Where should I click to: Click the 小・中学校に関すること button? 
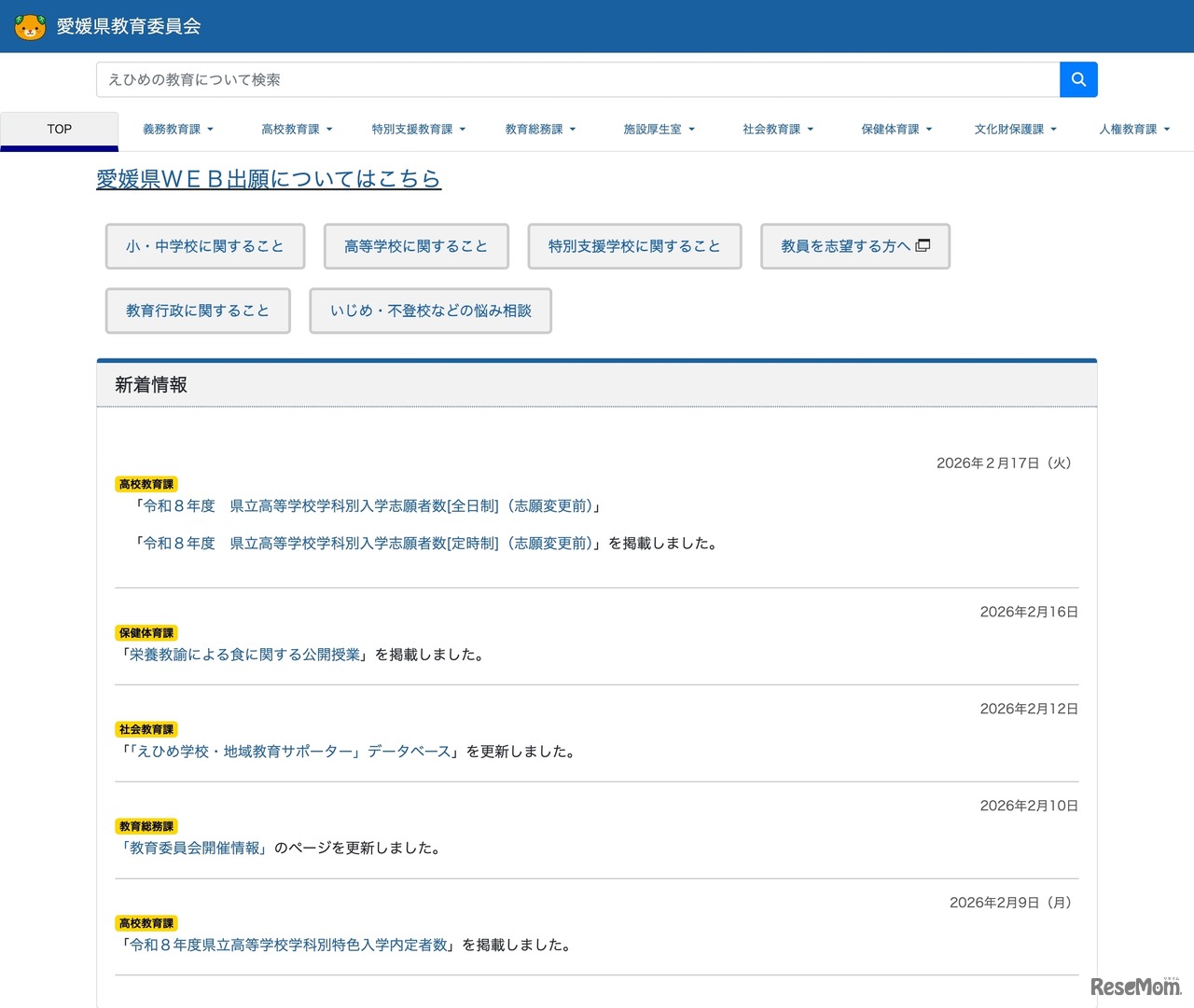[x=204, y=245]
